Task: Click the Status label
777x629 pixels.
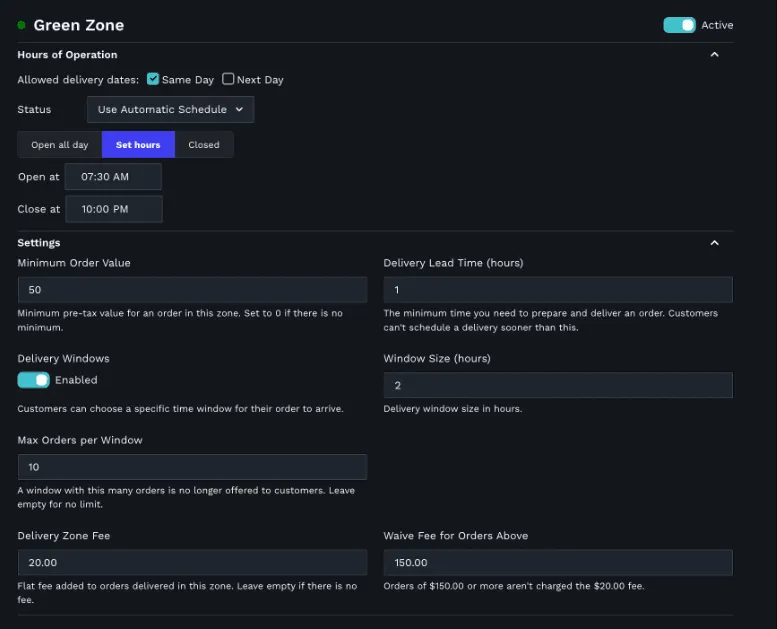Action: [x=34, y=110]
